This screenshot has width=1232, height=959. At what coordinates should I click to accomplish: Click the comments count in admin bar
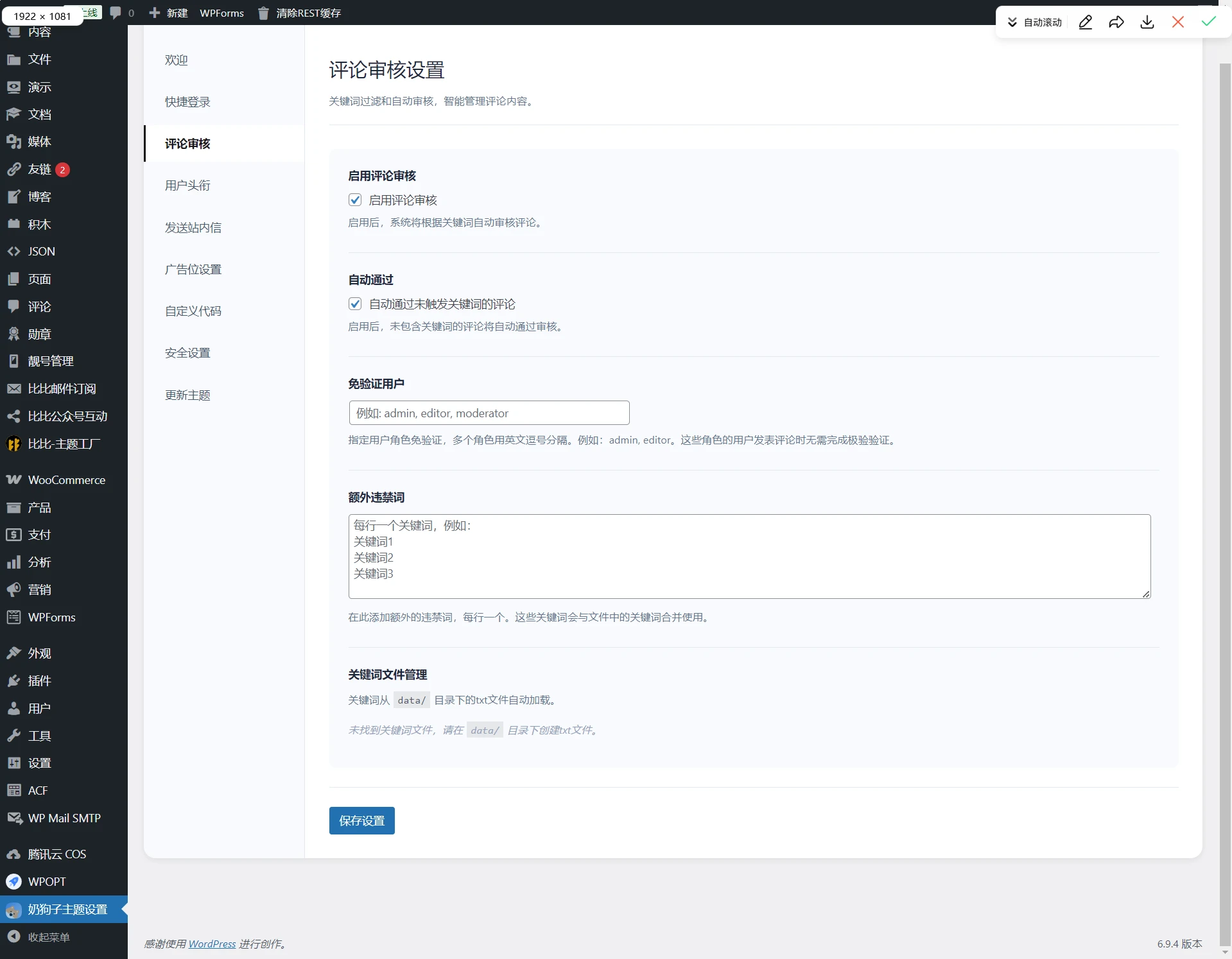pos(122,13)
